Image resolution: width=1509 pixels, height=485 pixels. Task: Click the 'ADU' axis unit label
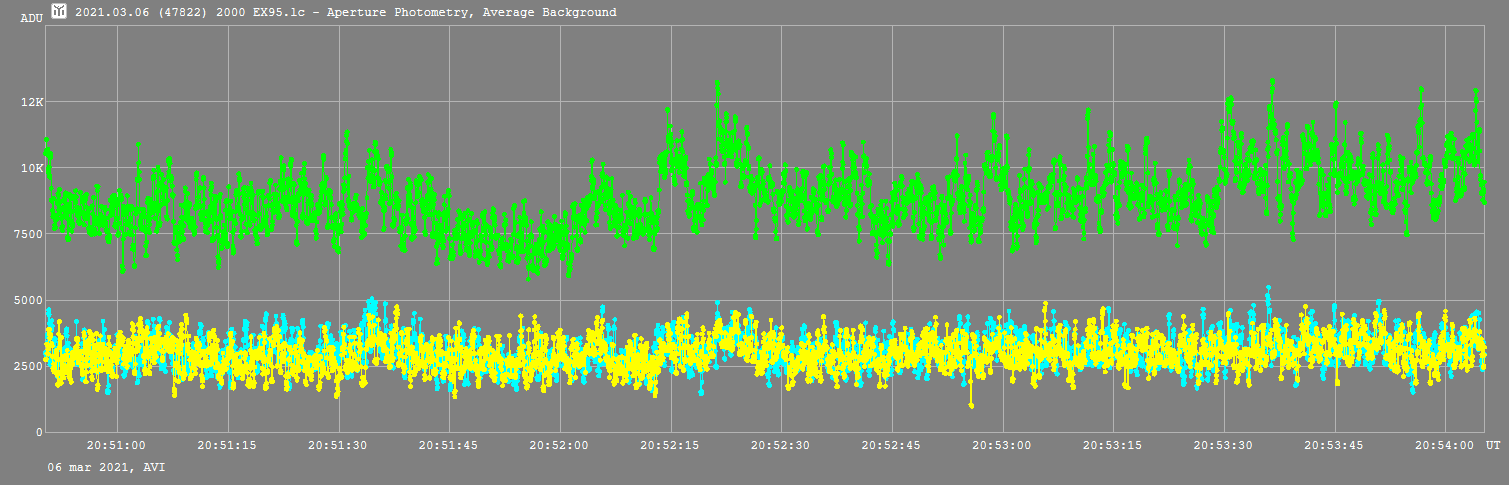coord(31,17)
